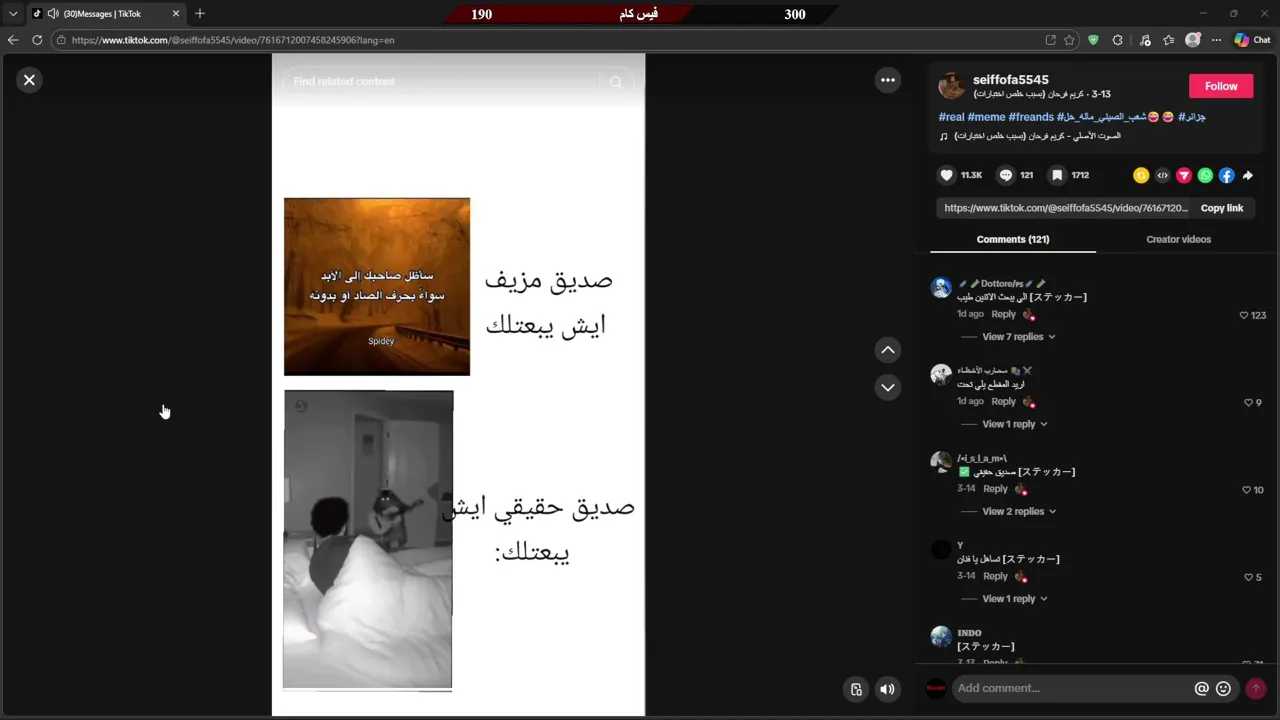The height and width of the screenshot is (720, 1280).
Task: Mute the tab via its speaker icon
Action: tap(52, 14)
